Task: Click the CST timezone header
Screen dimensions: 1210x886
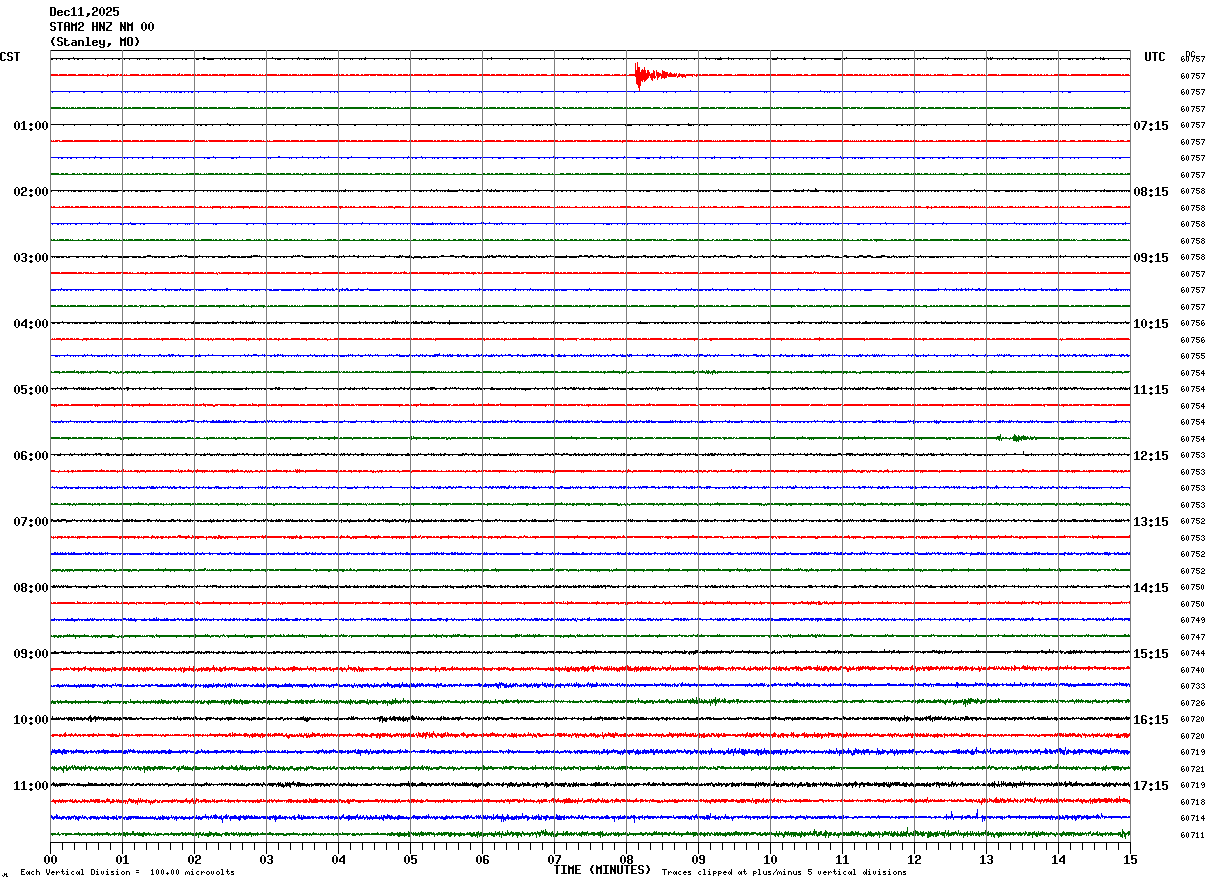Action: pyautogui.click(x=10, y=57)
